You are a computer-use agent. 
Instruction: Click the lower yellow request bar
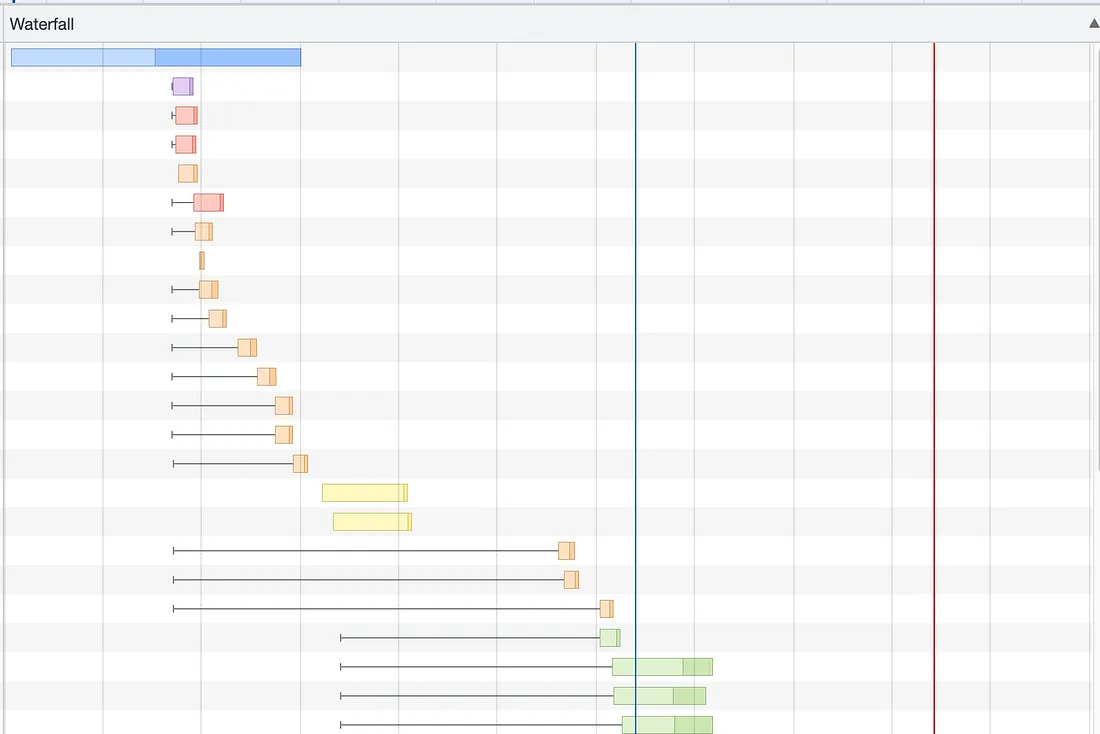pyautogui.click(x=372, y=522)
